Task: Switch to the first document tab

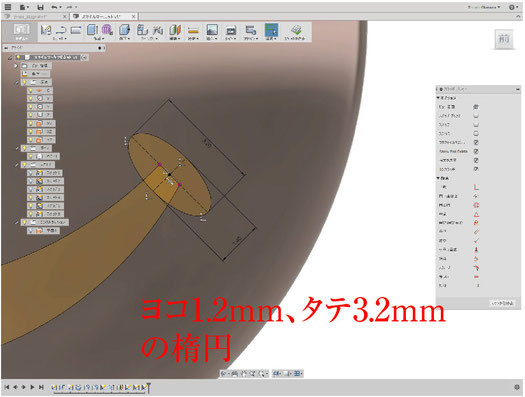Action: click(x=32, y=16)
